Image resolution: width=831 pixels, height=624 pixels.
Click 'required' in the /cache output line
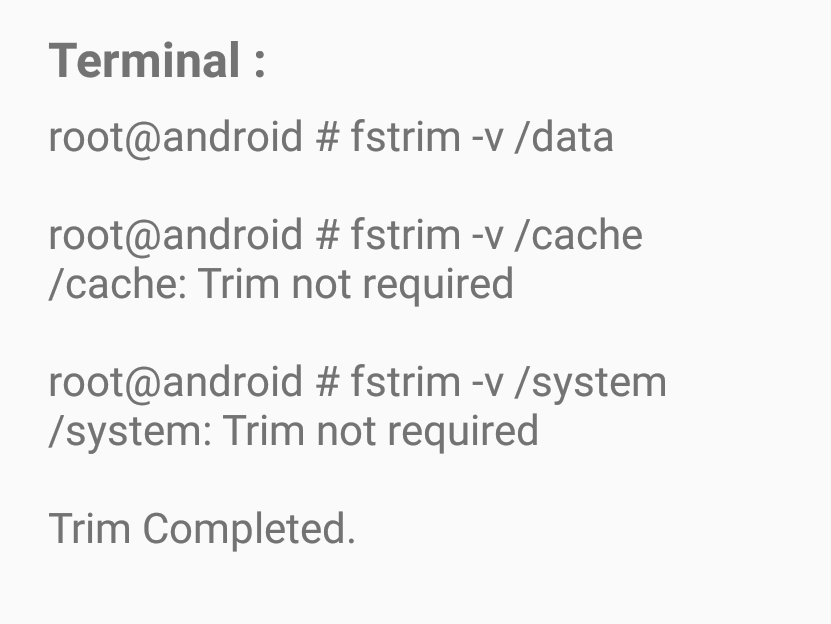[438, 285]
